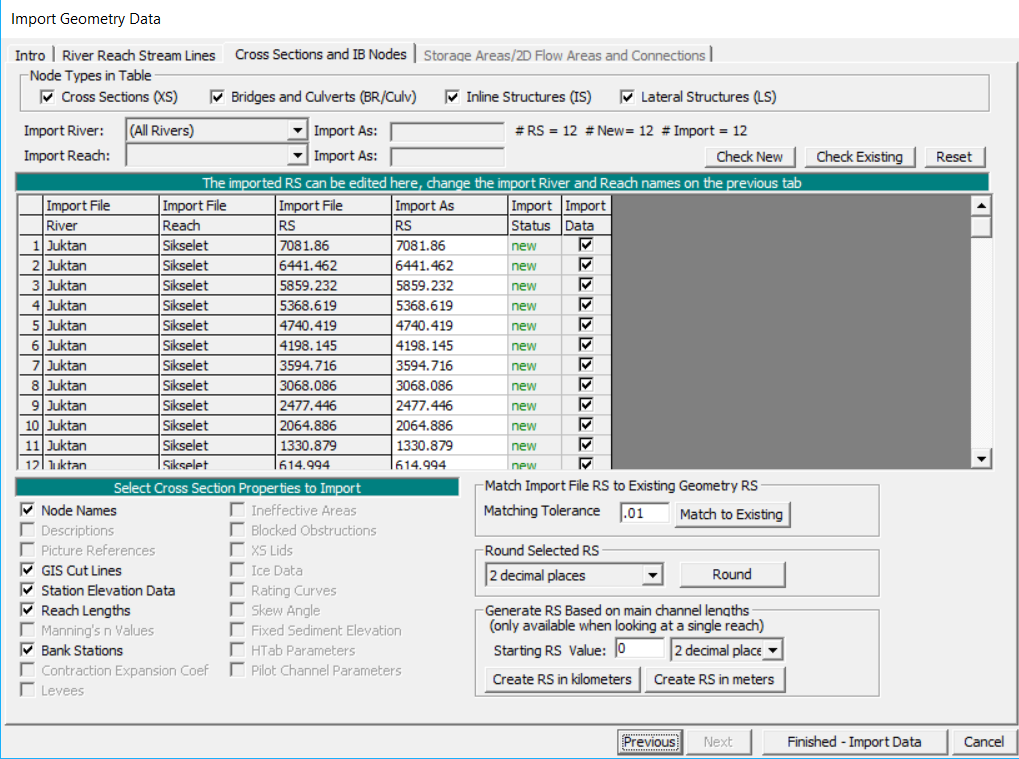Image resolution: width=1019 pixels, height=759 pixels.
Task: Uncheck Import Data for RS 1330.879
Action: (586, 445)
